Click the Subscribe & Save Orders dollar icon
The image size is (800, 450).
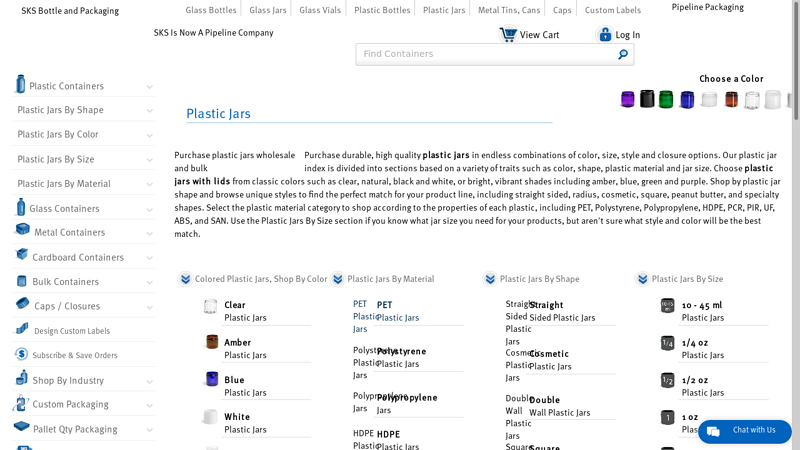pyautogui.click(x=21, y=354)
